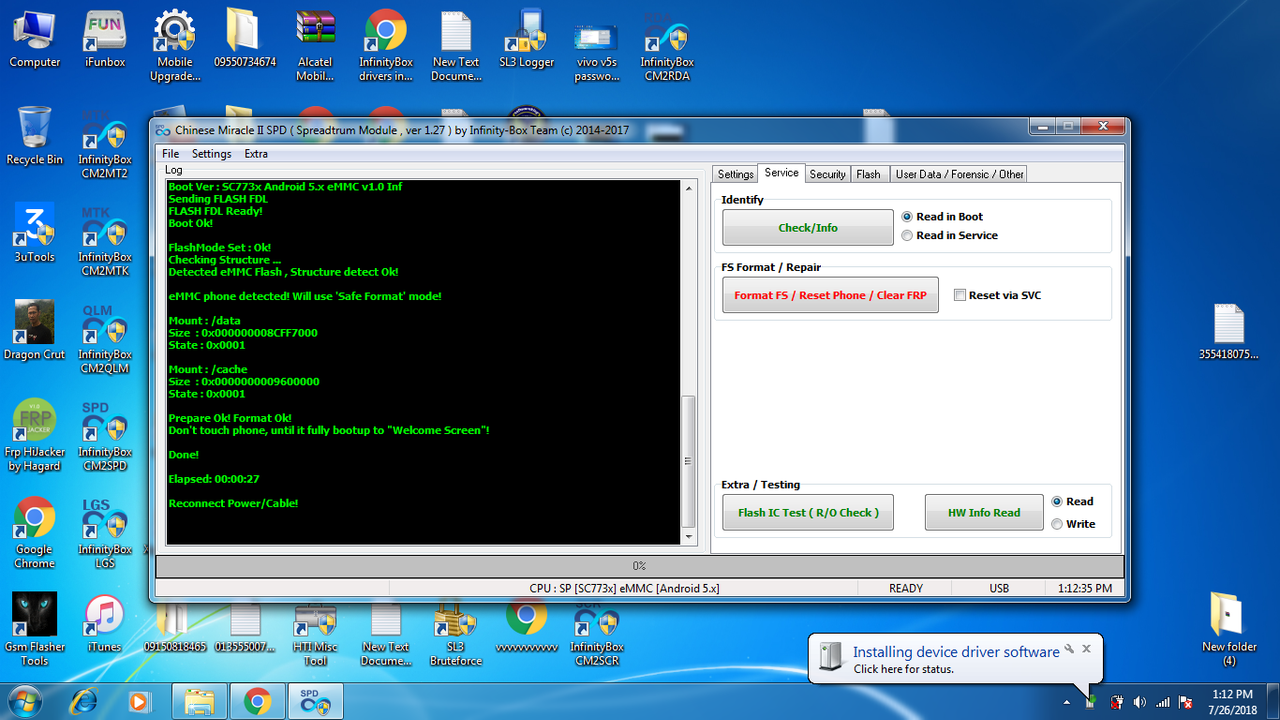Switch to the Settings tab
This screenshot has width=1280, height=720.
coord(735,174)
